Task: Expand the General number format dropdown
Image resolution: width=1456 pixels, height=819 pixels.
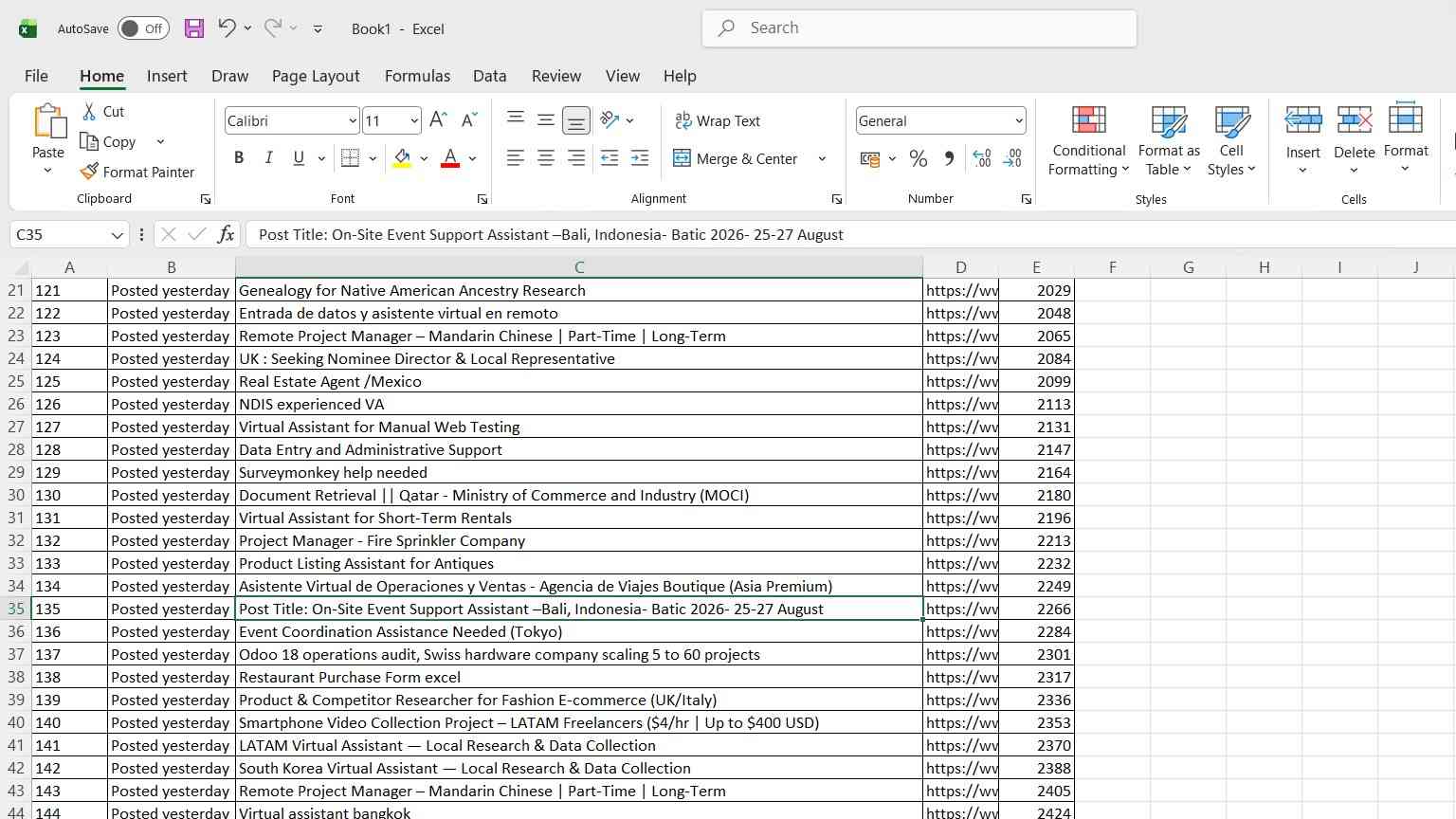Action: pyautogui.click(x=1019, y=120)
